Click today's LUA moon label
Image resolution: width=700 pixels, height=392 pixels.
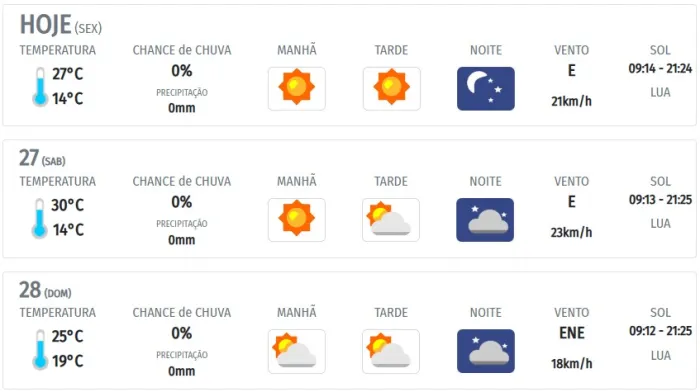pos(660,92)
